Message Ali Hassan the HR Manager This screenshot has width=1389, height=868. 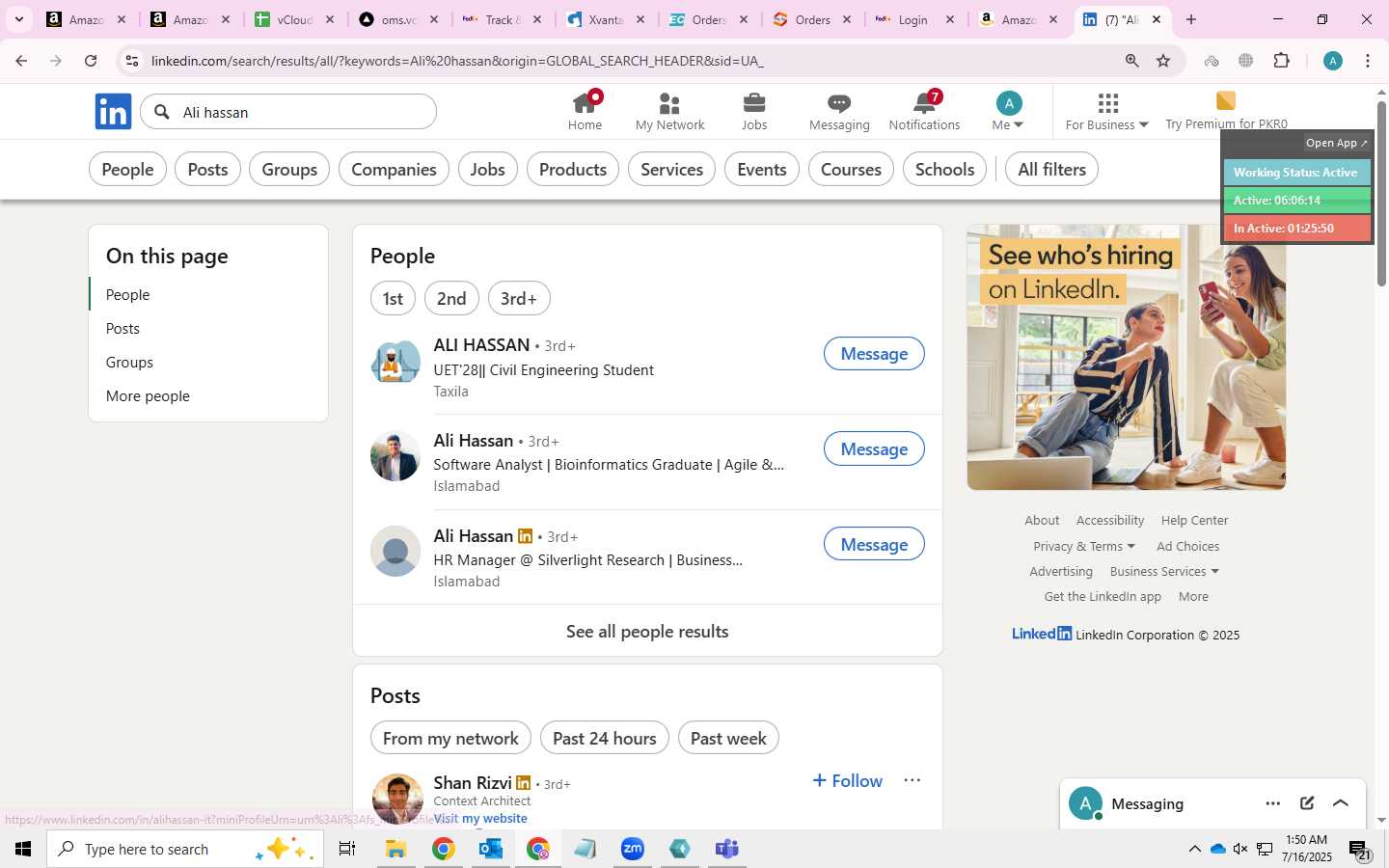tap(874, 545)
